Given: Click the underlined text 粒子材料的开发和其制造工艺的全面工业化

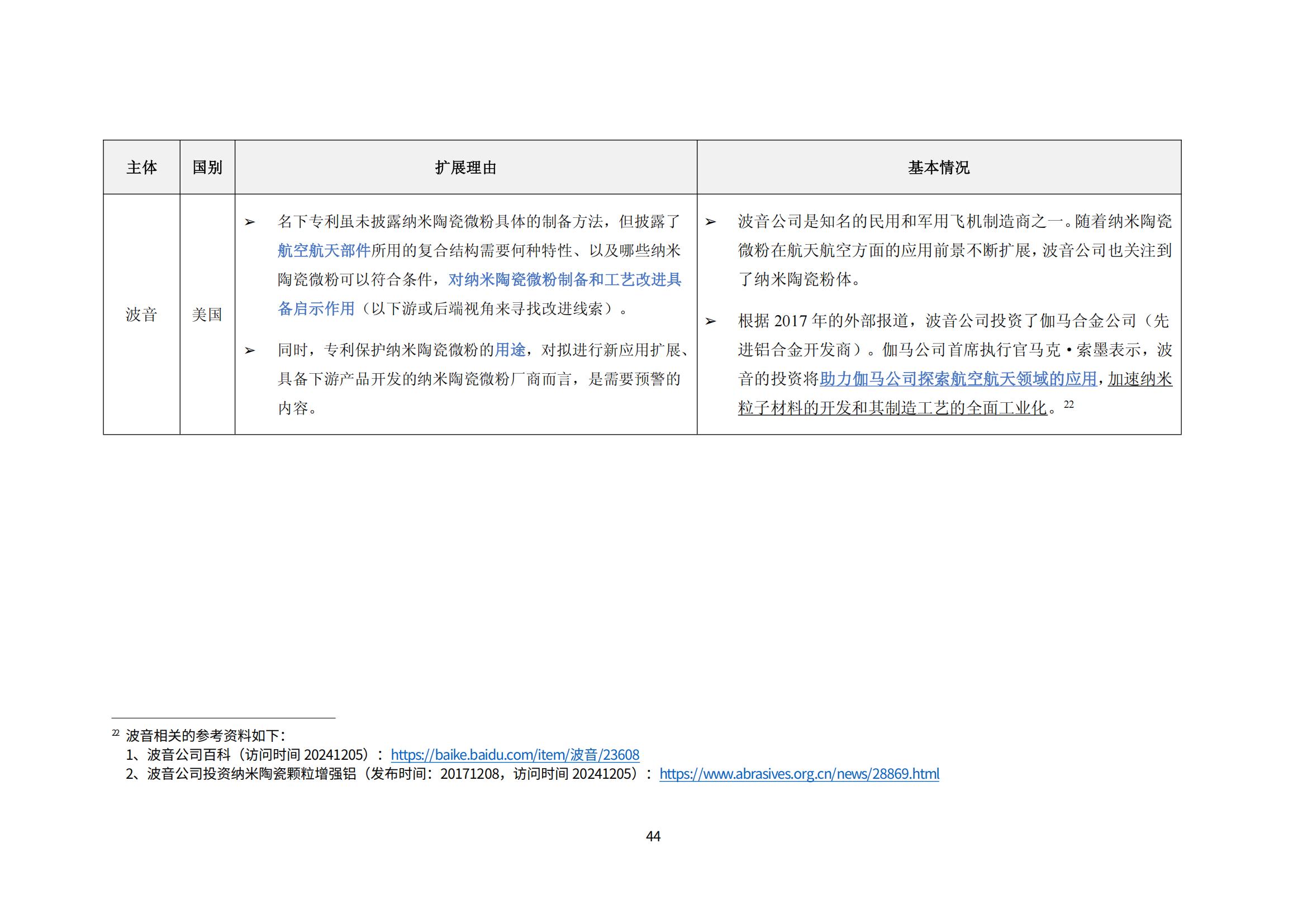Looking at the screenshot, I should coord(892,408).
